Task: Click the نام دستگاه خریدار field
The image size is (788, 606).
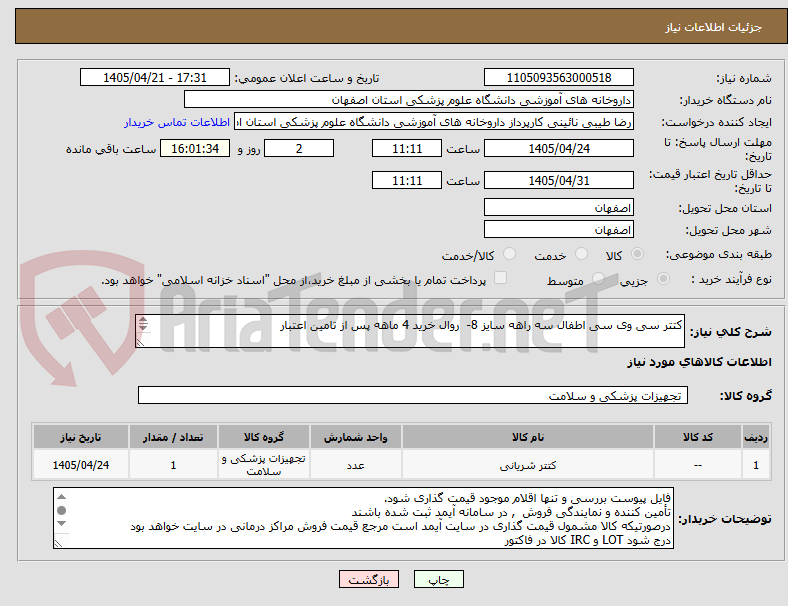Action: click(x=409, y=99)
